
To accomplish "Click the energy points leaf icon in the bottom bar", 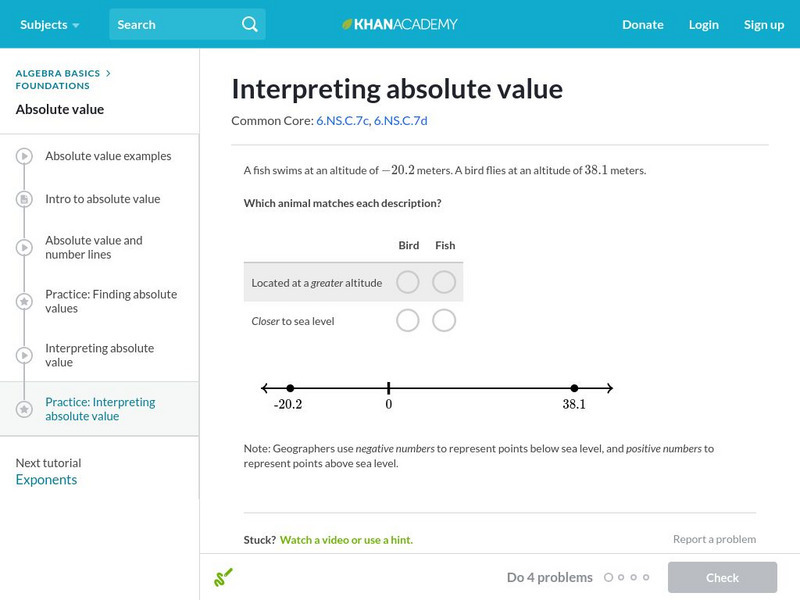I will (224, 577).
